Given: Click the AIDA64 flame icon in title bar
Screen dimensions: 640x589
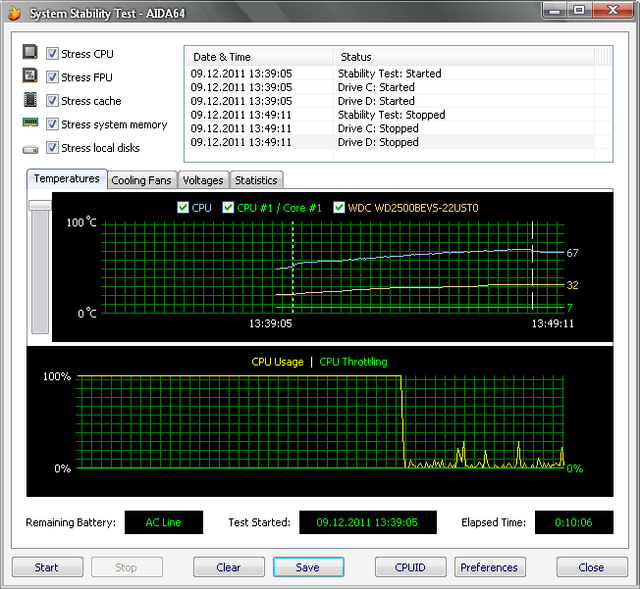Looking at the screenshot, I should pos(14,14).
